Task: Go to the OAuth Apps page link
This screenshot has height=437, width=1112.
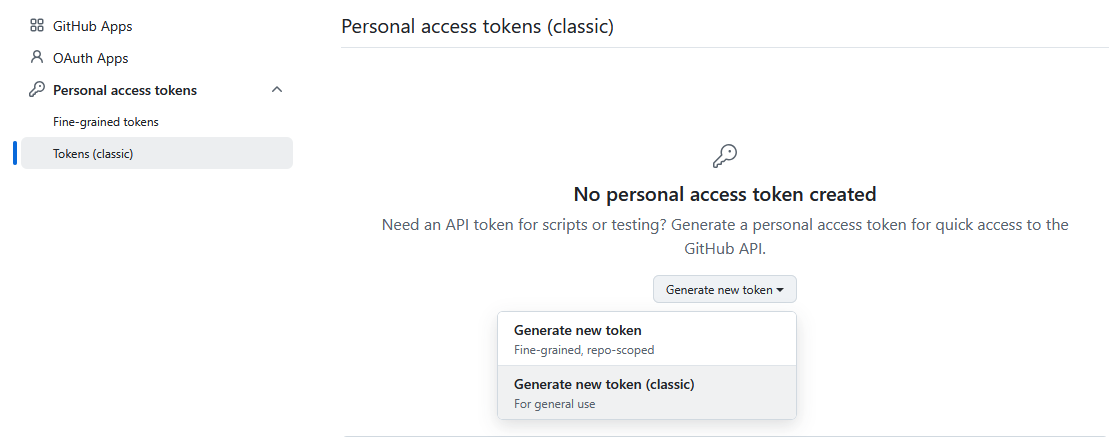Action: tap(90, 58)
